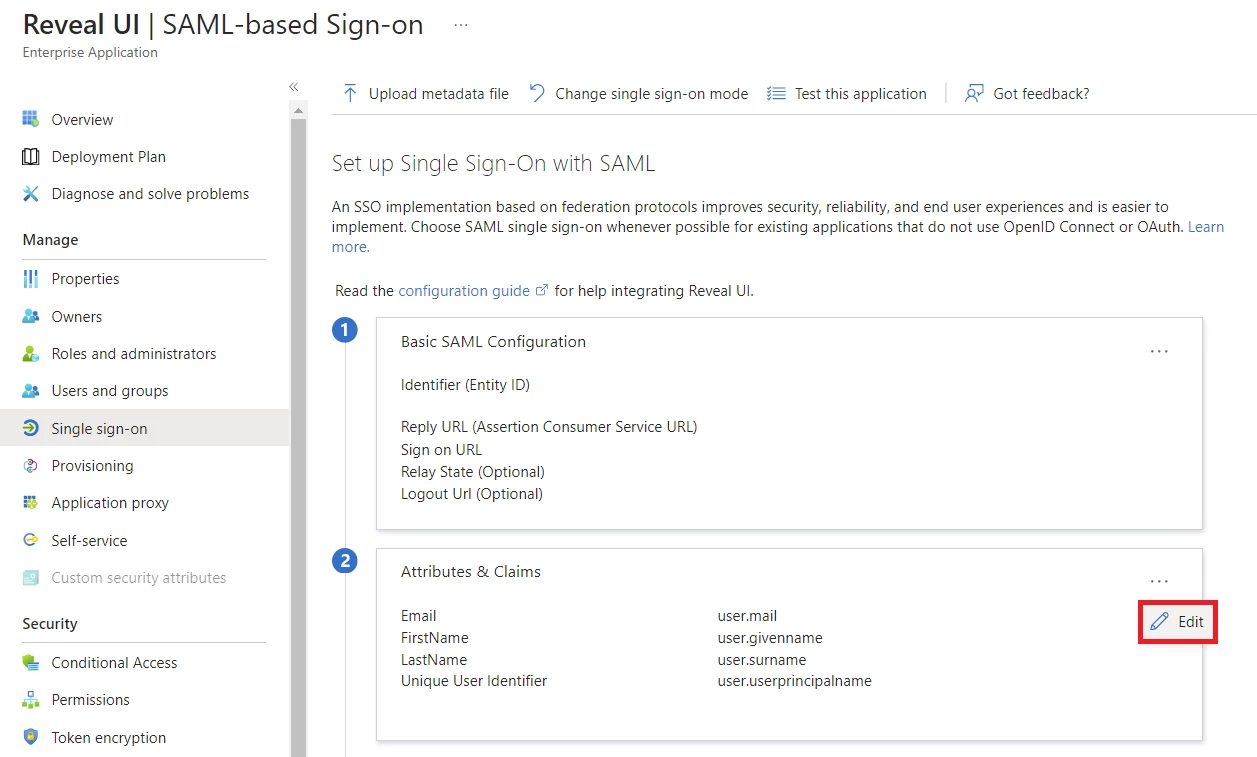Open Users and groups
This screenshot has height=757, width=1257.
point(144,391)
